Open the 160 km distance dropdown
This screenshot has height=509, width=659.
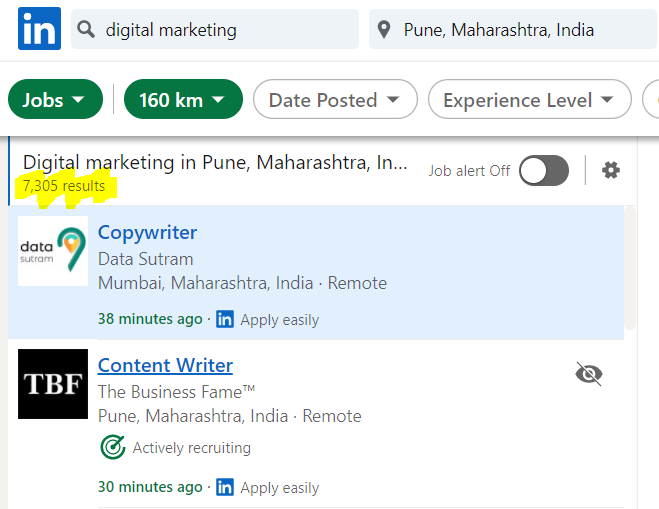pos(183,99)
